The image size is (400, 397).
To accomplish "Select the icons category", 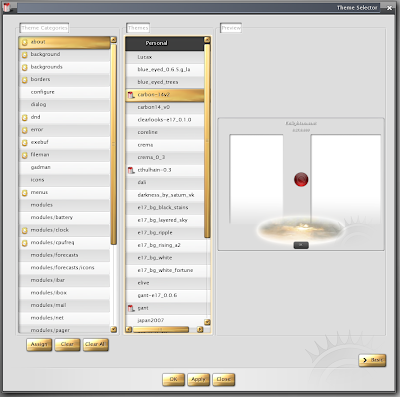I will 64,180.
